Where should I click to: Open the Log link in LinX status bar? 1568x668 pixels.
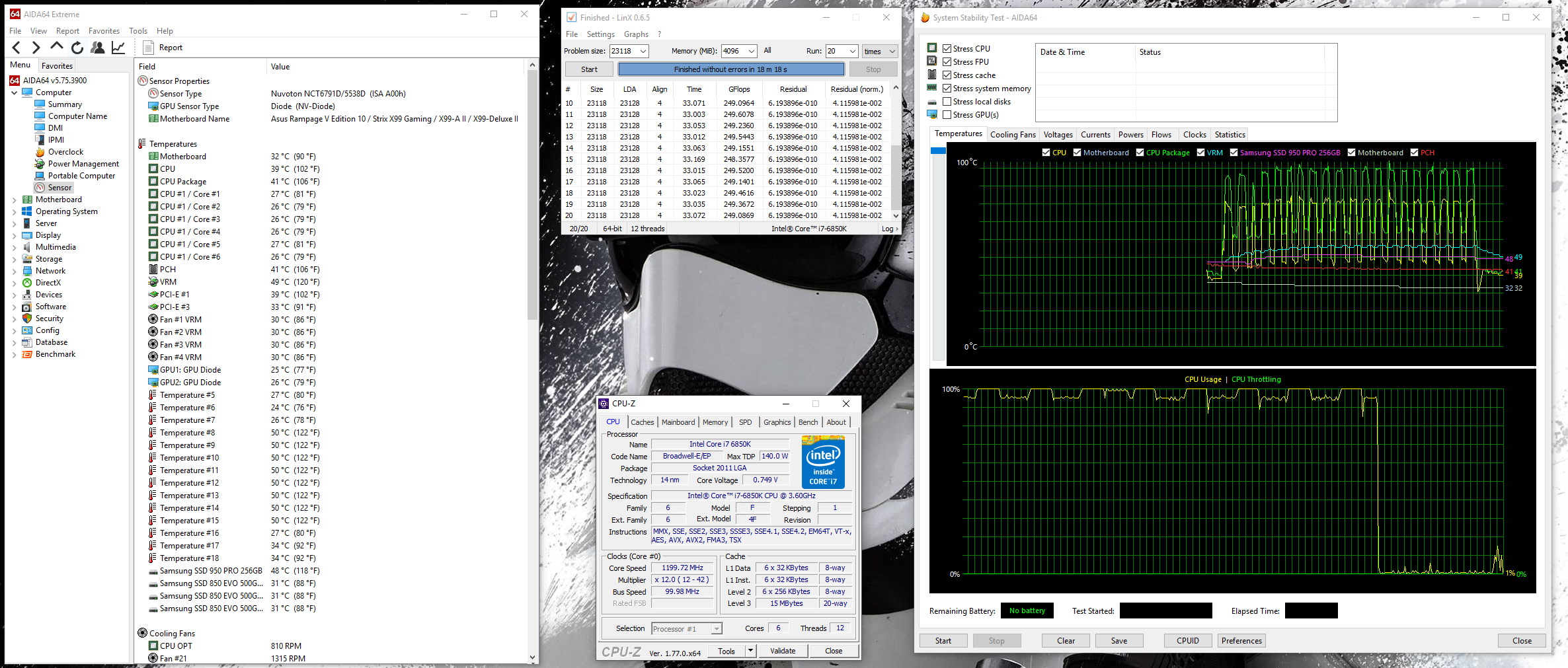889,229
